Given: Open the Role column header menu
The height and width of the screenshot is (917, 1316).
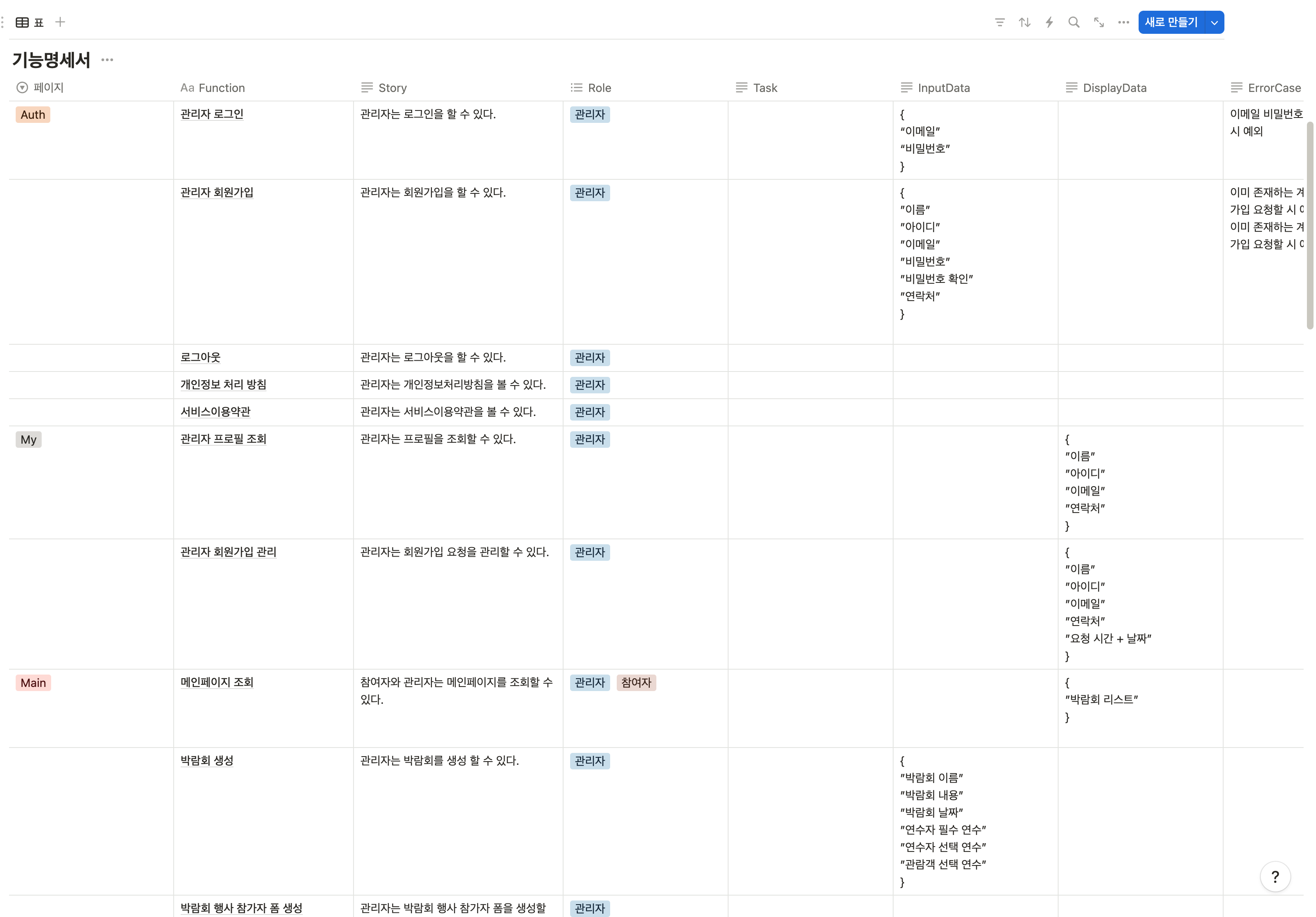Looking at the screenshot, I should point(599,88).
